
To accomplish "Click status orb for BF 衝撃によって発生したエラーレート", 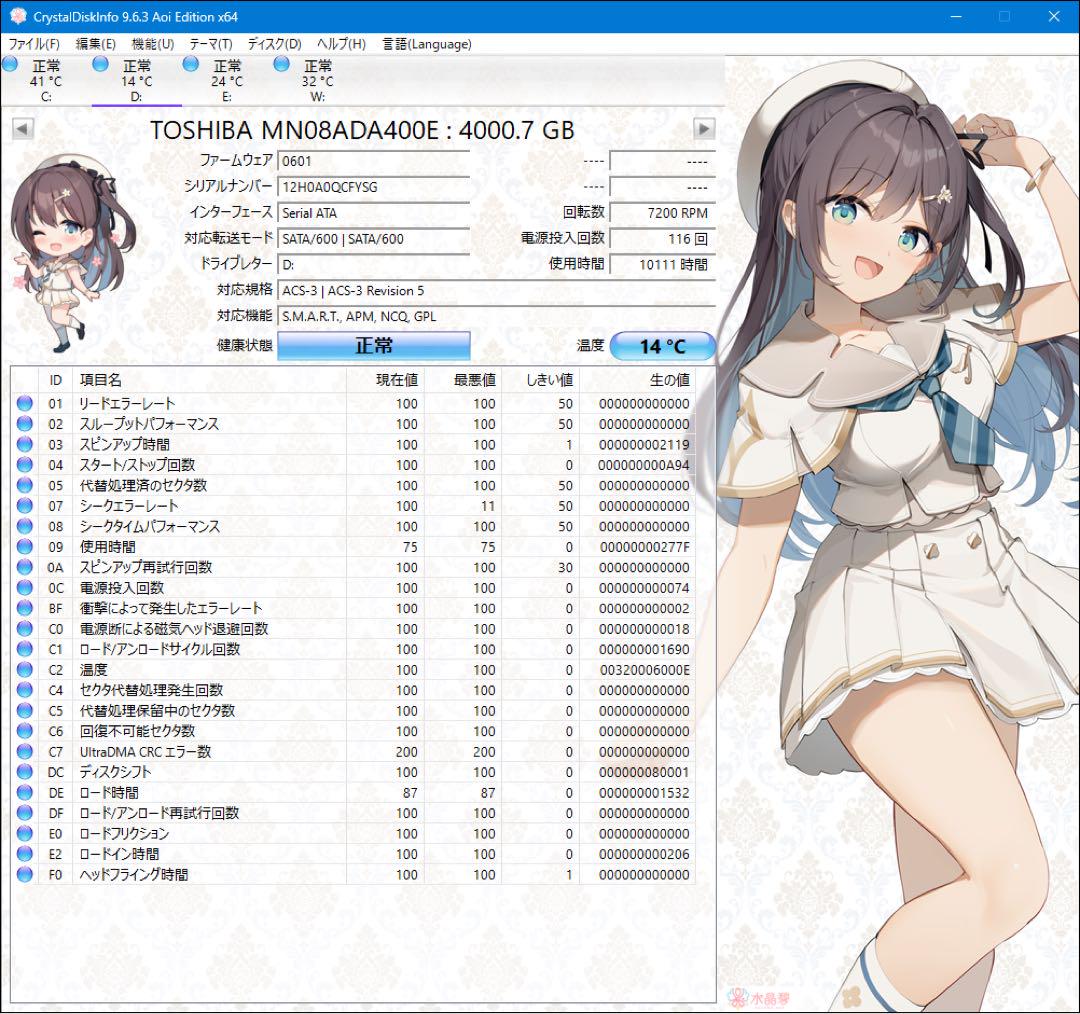I will [25, 608].
